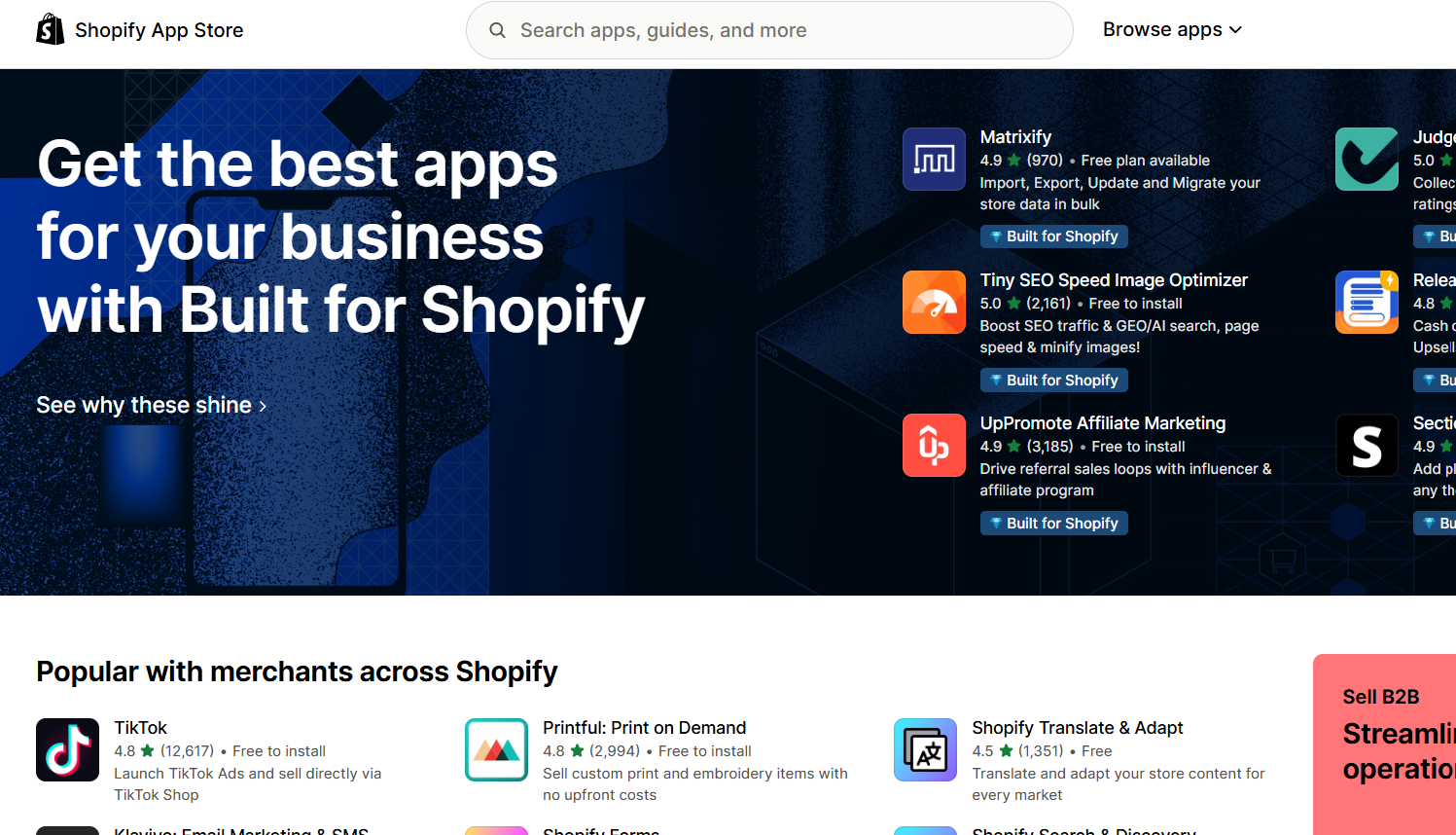
Task: Click 'Launch TikTok Ads and sell directly' description
Action: [248, 784]
